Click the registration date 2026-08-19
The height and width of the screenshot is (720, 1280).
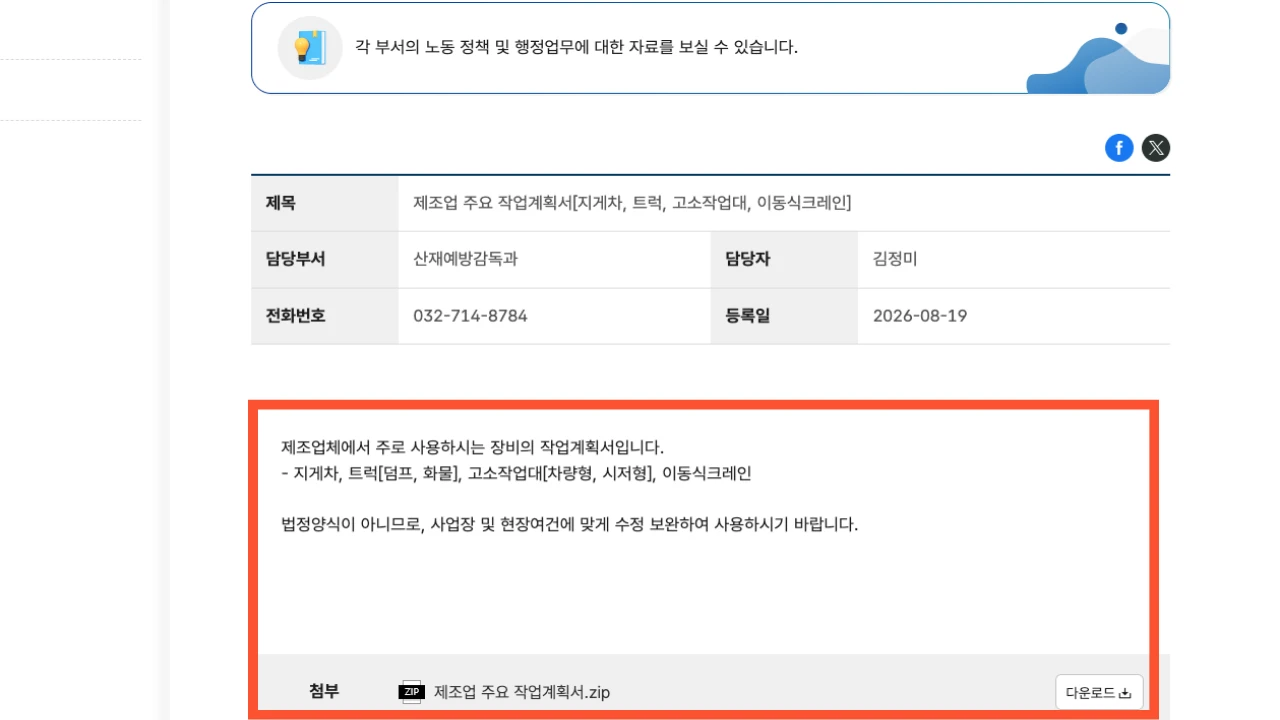pyautogui.click(x=920, y=316)
